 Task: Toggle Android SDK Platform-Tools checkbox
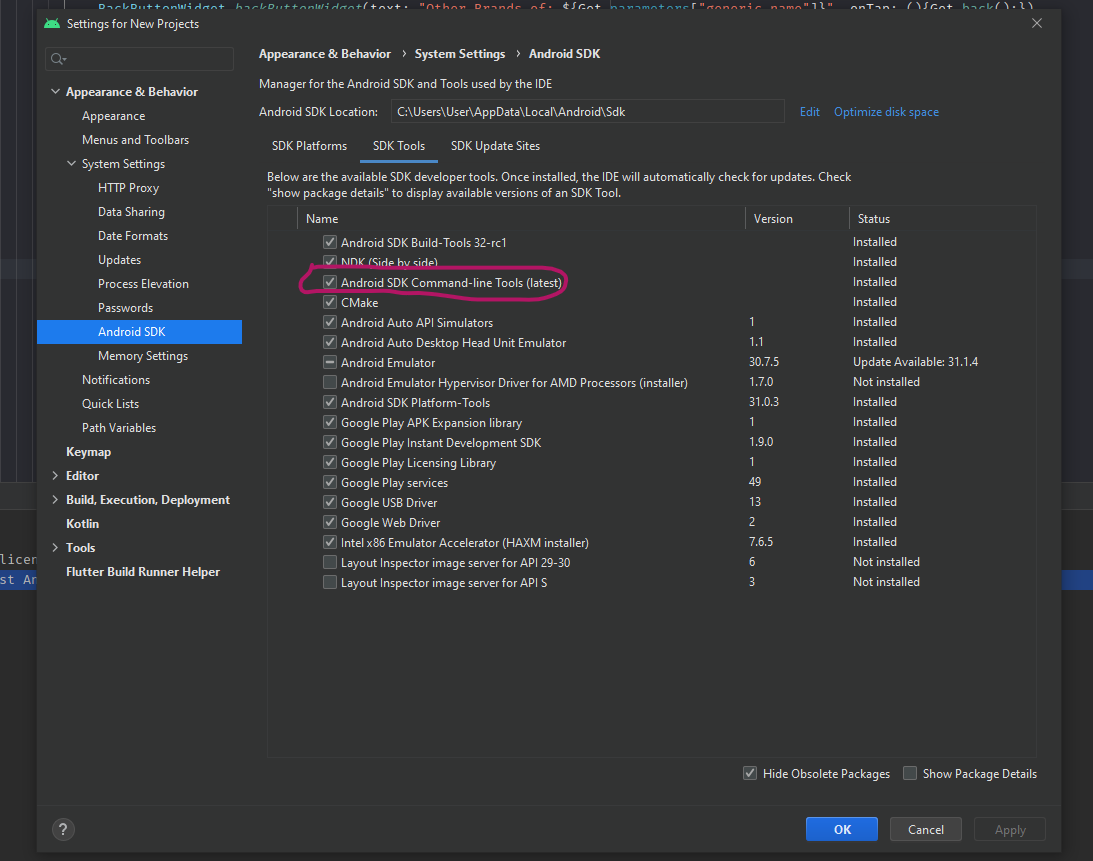[330, 402]
